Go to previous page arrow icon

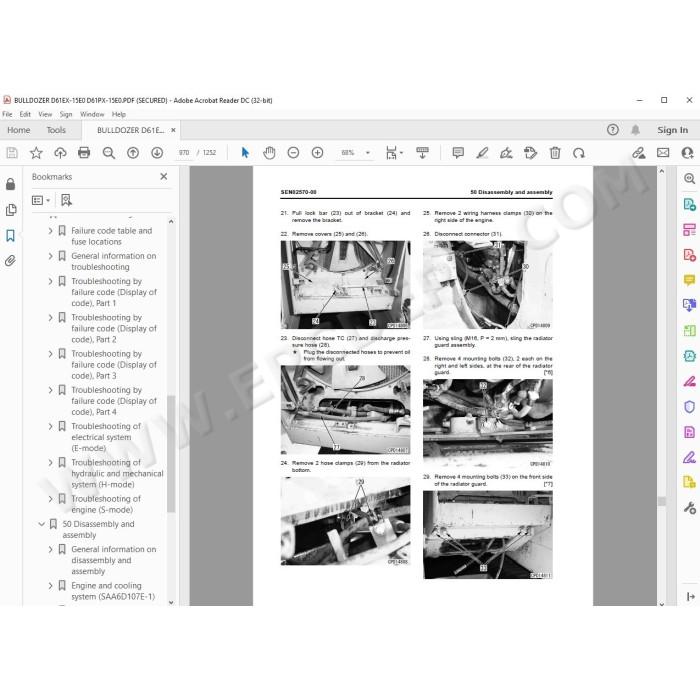point(133,153)
